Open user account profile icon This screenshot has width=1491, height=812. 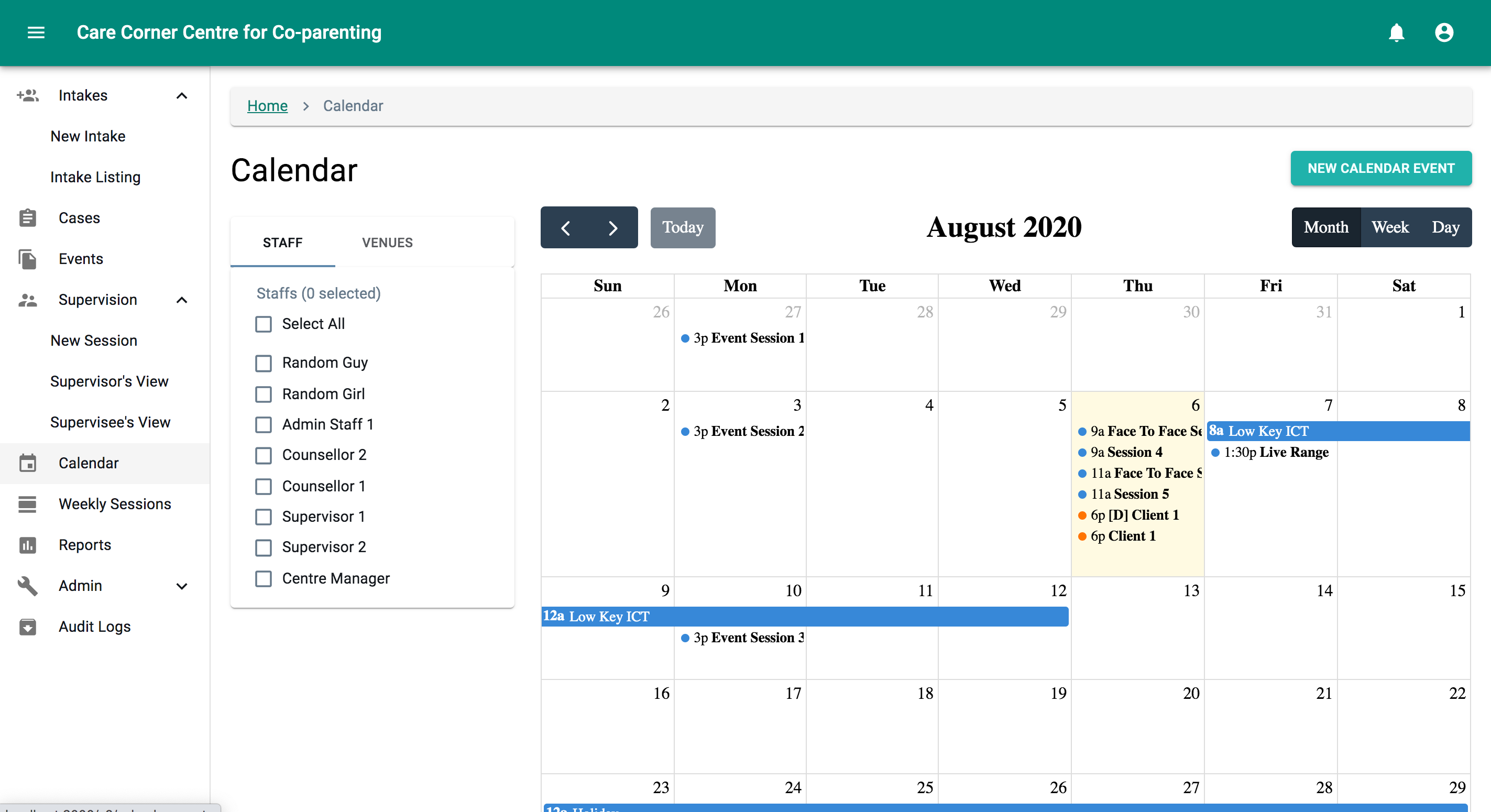tap(1443, 32)
